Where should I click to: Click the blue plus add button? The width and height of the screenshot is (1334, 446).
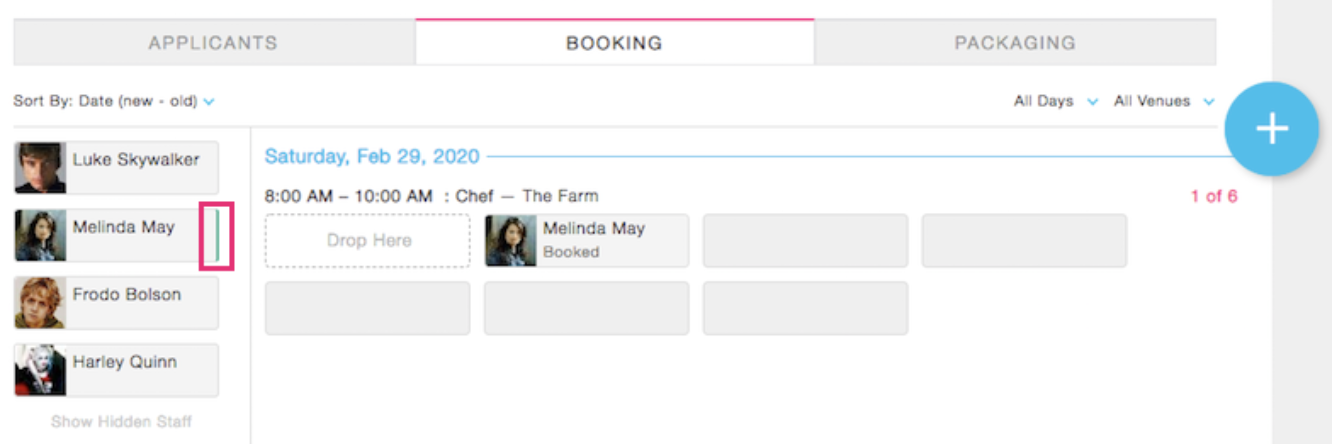[1271, 130]
